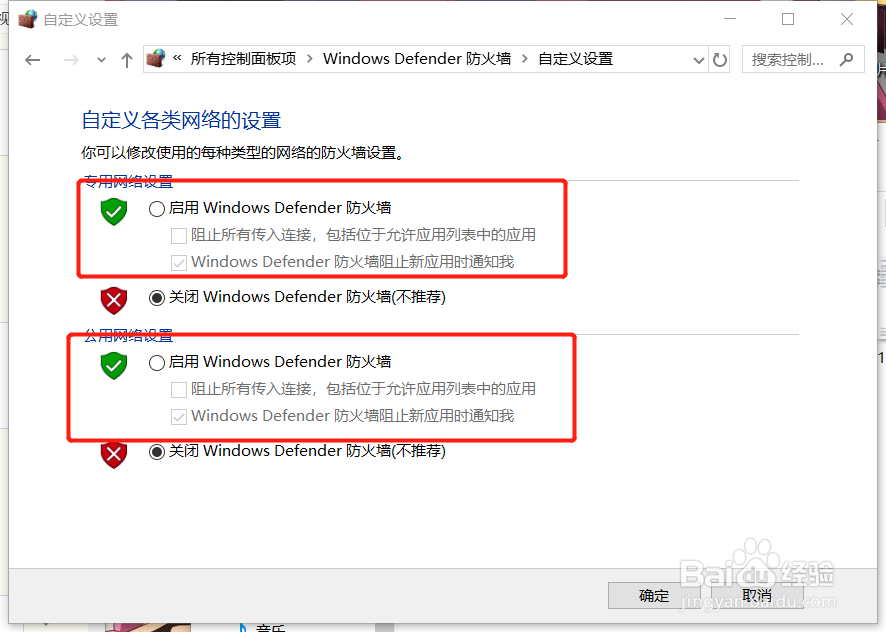Image resolution: width=886 pixels, height=632 pixels.
Task: Open the Windows Defender 防火墙 breadcrumb
Action: coord(417,59)
